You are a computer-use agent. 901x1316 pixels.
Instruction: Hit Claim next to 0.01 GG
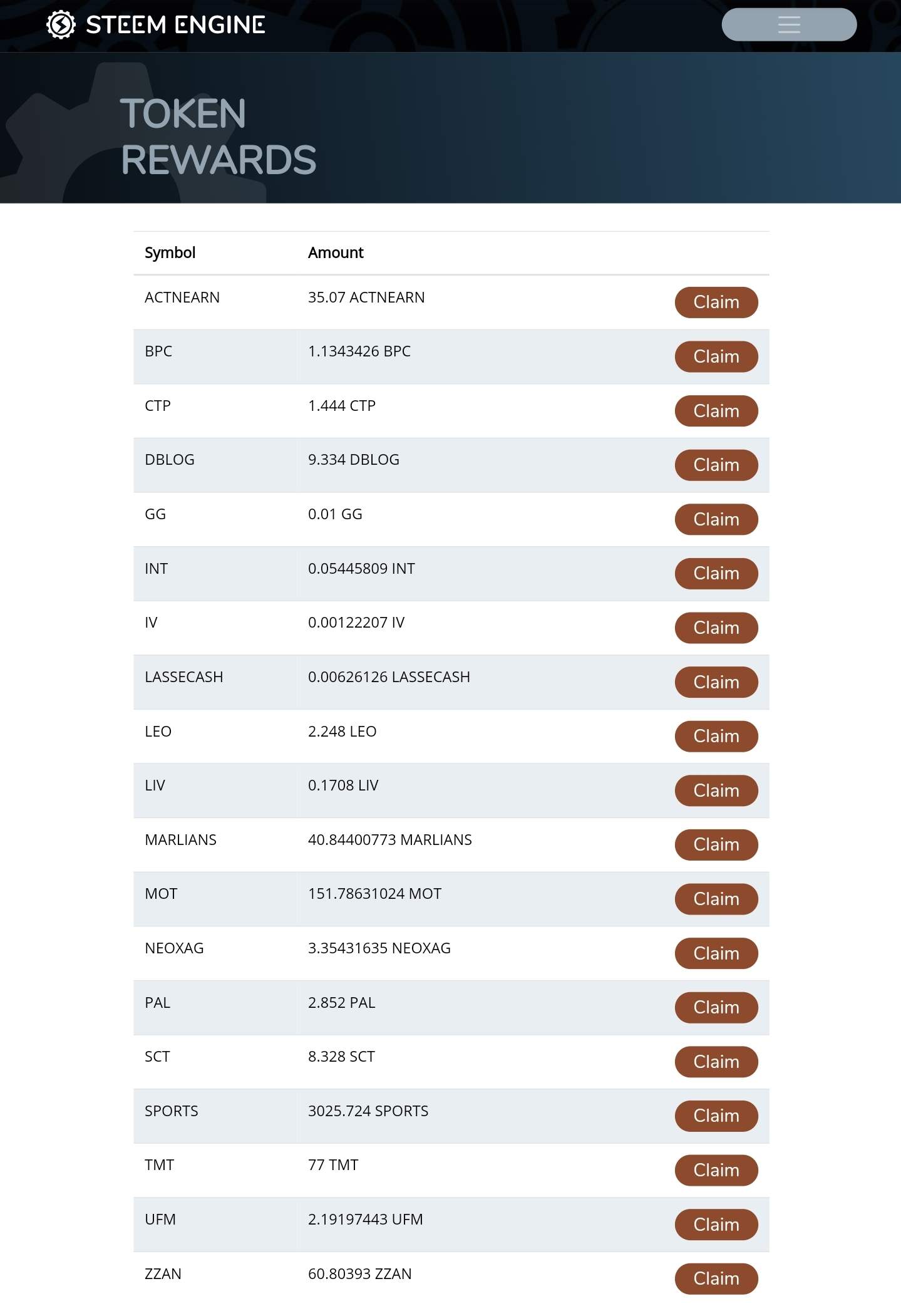click(716, 520)
